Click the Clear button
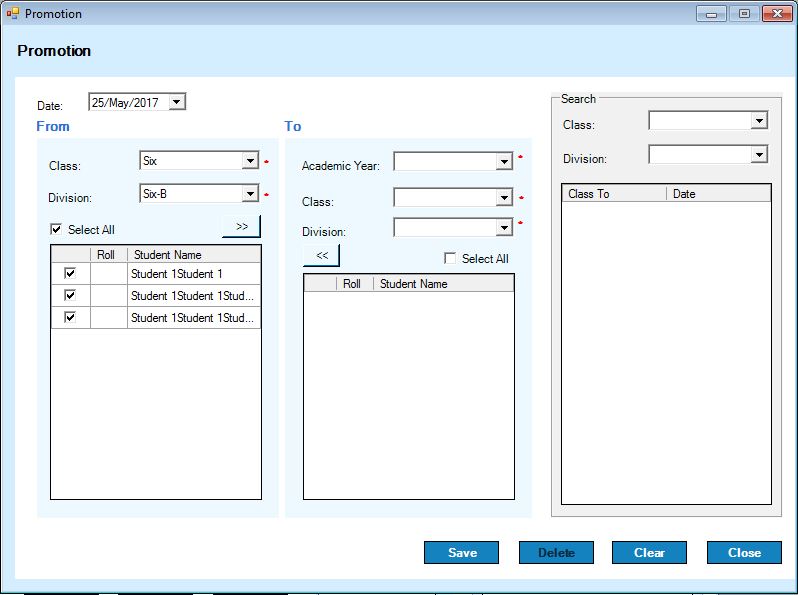 tap(649, 553)
